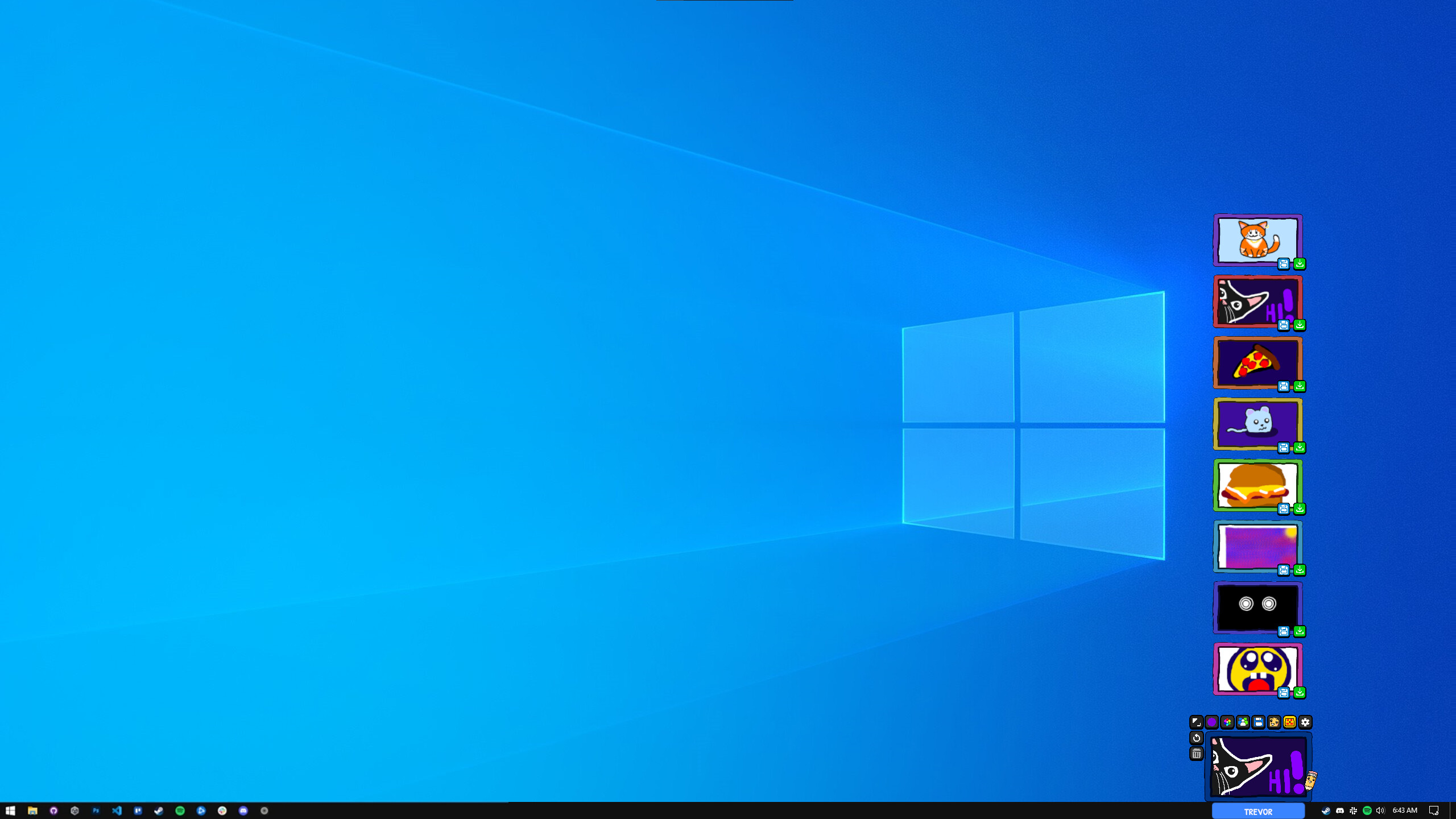Save the purple gradient drawing
1456x819 pixels.
1284,570
